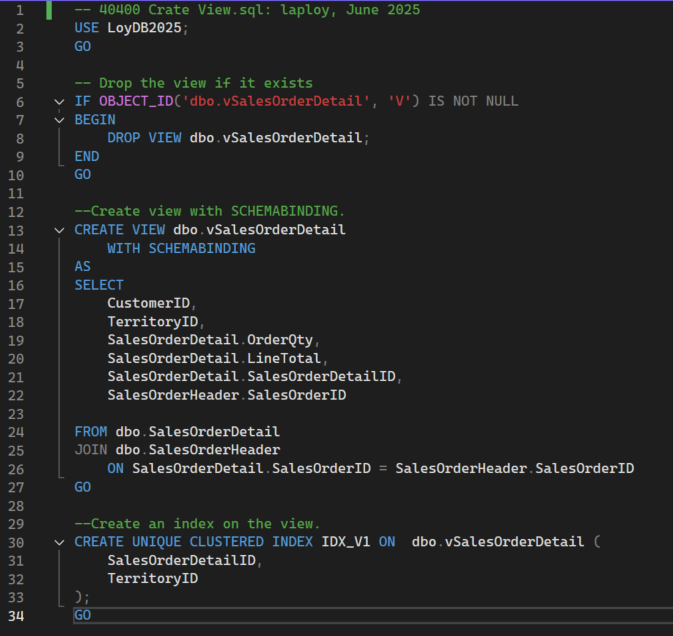This screenshot has width=673, height=636.
Task: Click the final GO on line 34
Action: click(83, 615)
